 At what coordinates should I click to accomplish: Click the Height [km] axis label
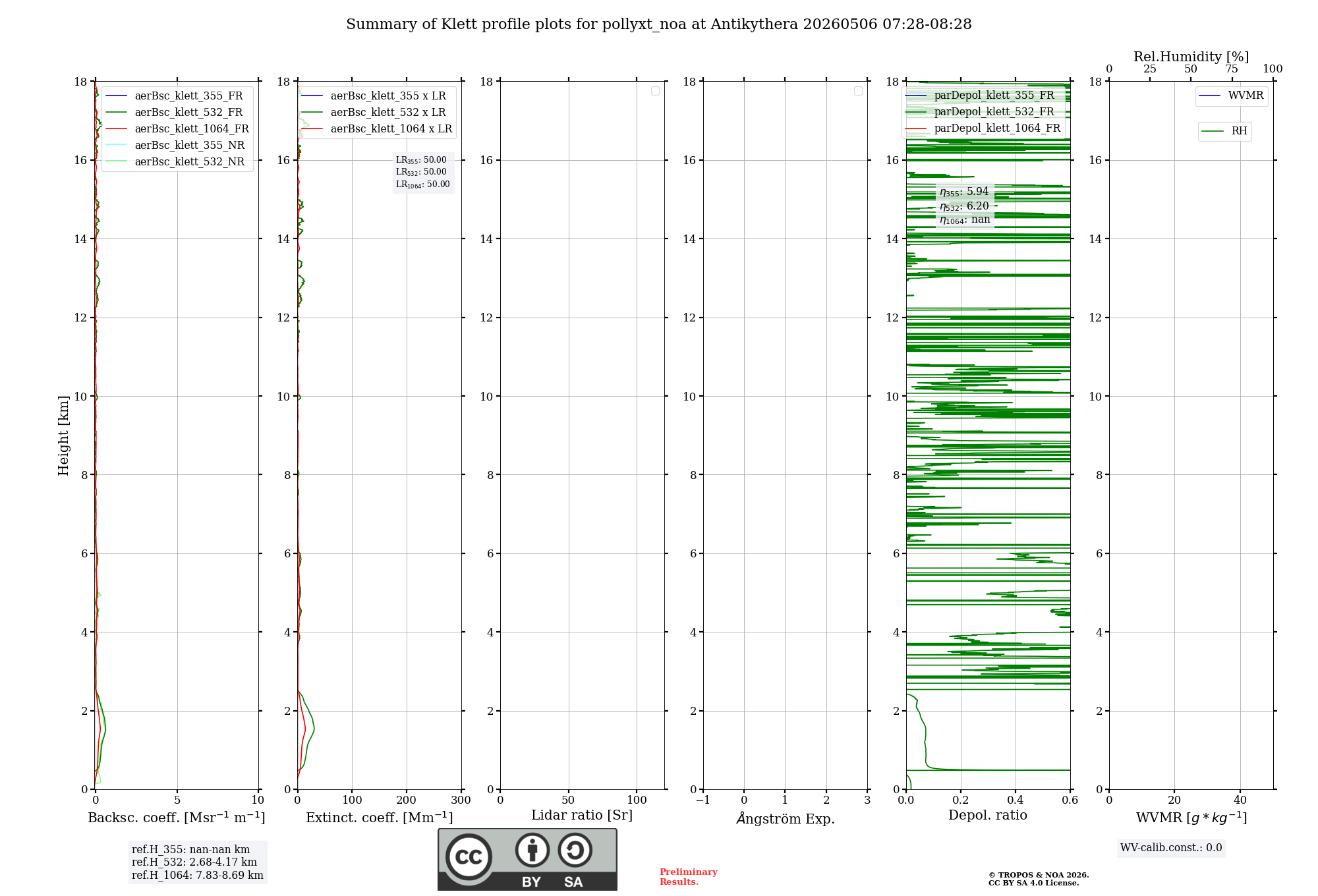[63, 435]
